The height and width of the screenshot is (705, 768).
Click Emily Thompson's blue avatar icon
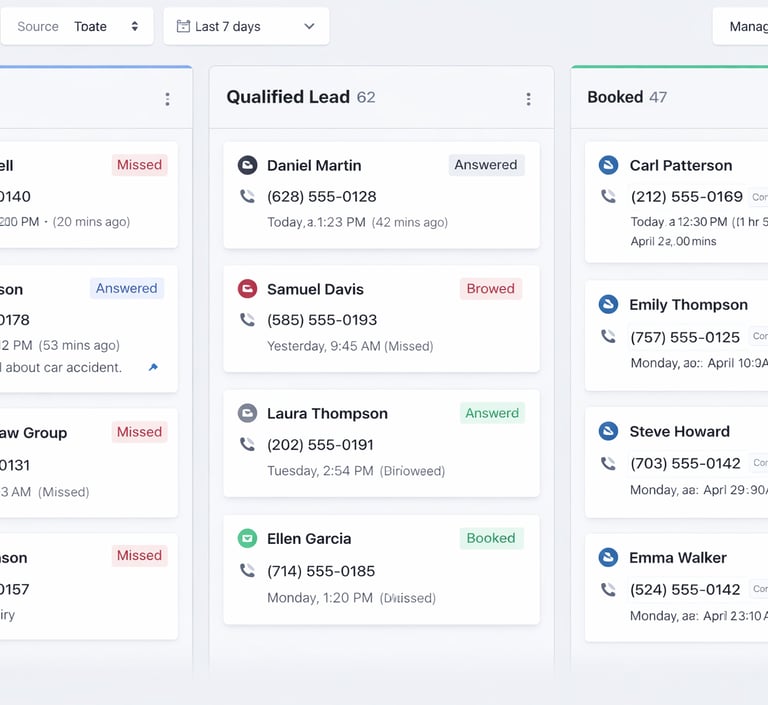[x=608, y=304]
